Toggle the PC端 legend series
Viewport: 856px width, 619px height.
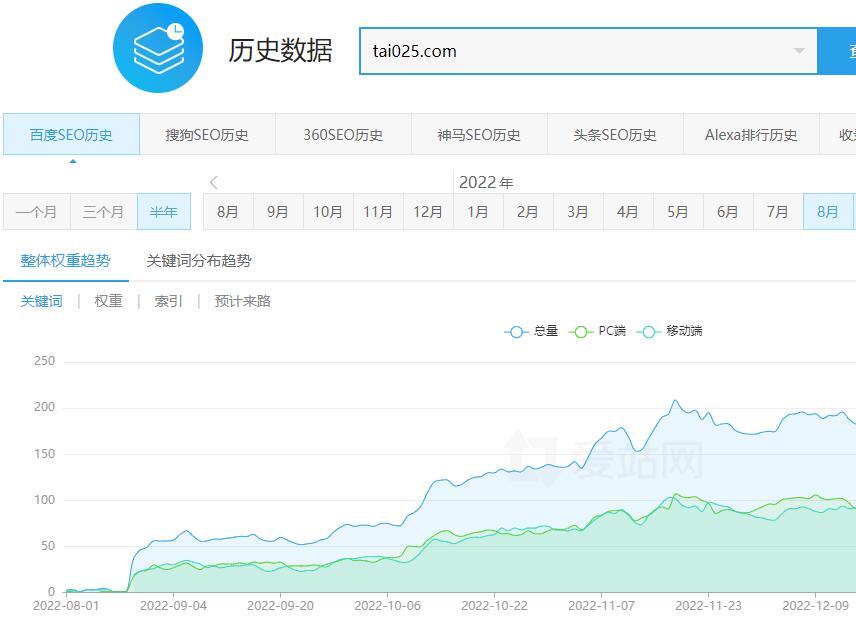click(598, 331)
